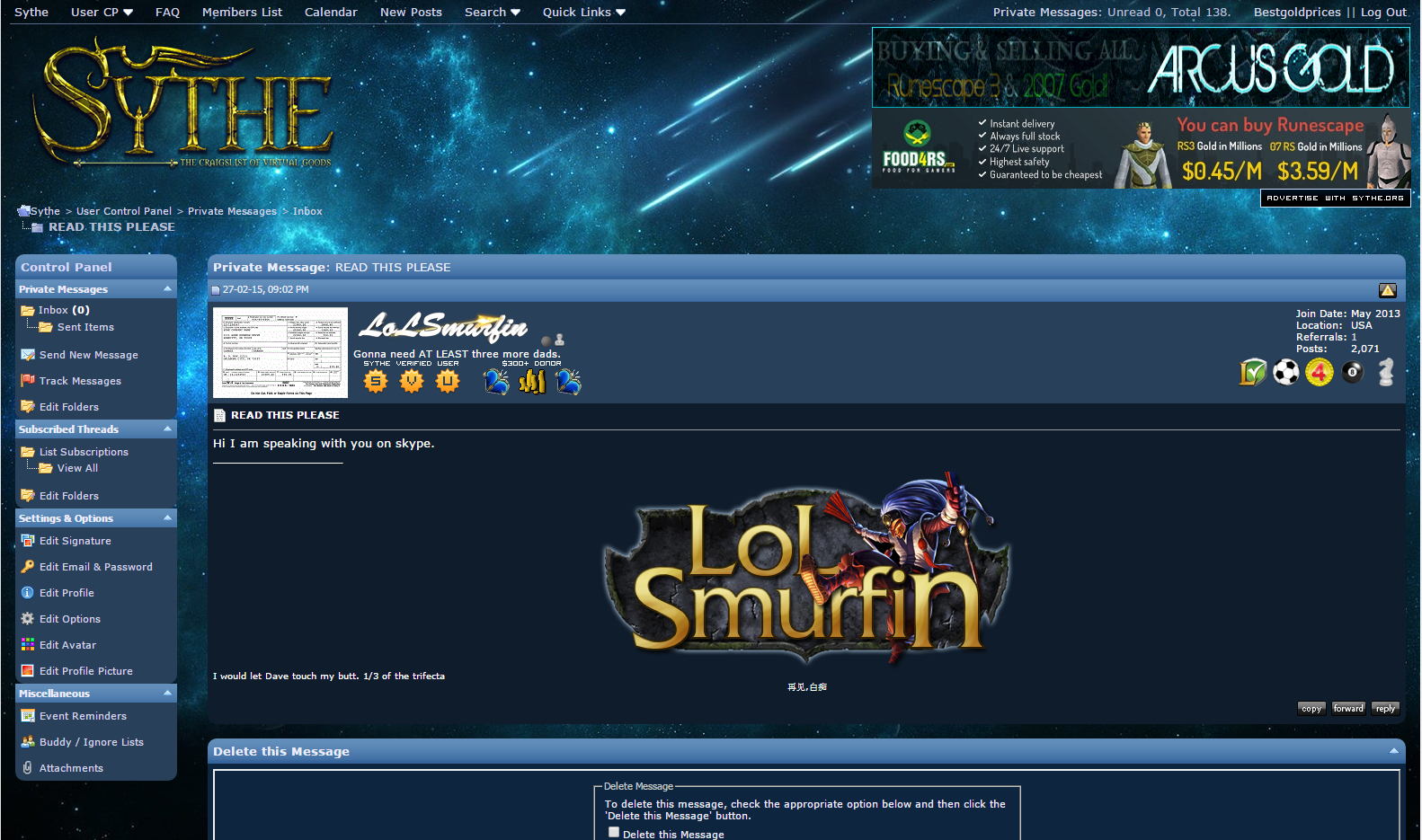Image resolution: width=1422 pixels, height=840 pixels.
Task: Open the Private Messages notification link
Action: 1046,12
